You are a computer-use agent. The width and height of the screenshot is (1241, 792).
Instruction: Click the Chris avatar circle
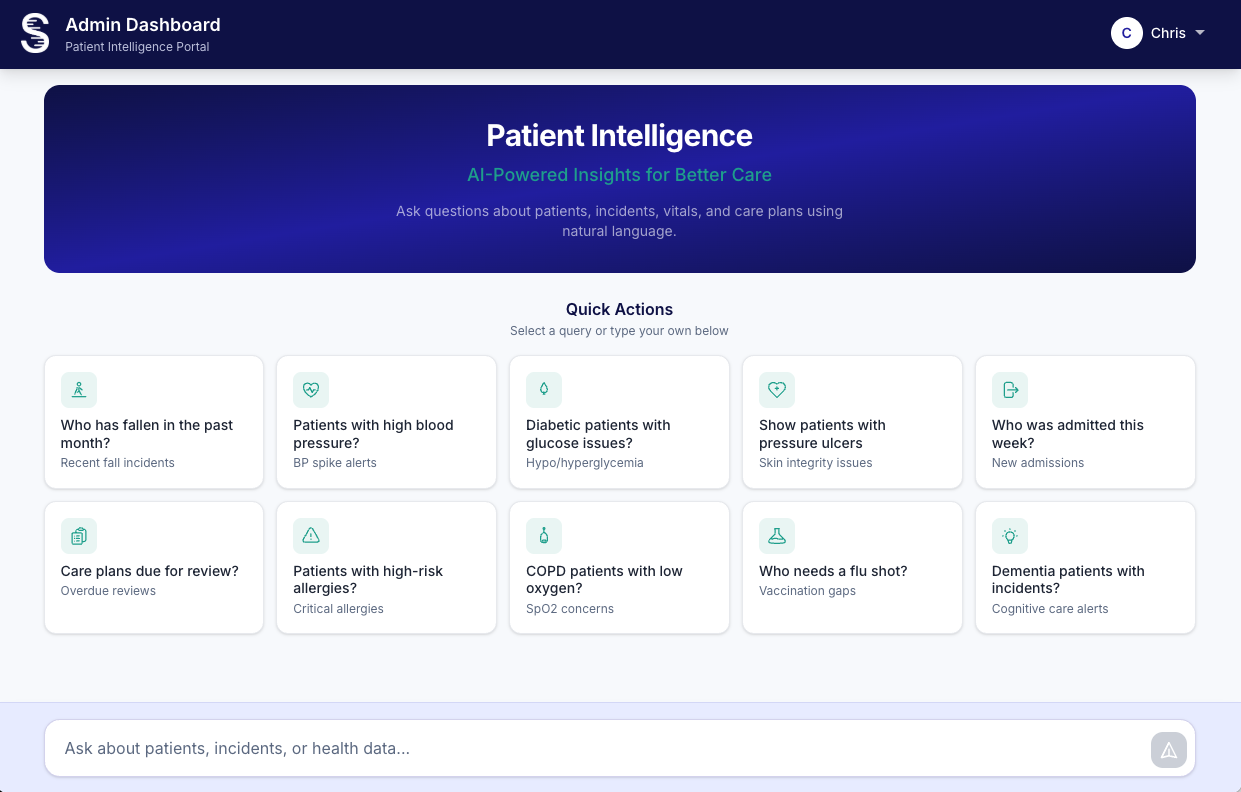[x=1127, y=33]
